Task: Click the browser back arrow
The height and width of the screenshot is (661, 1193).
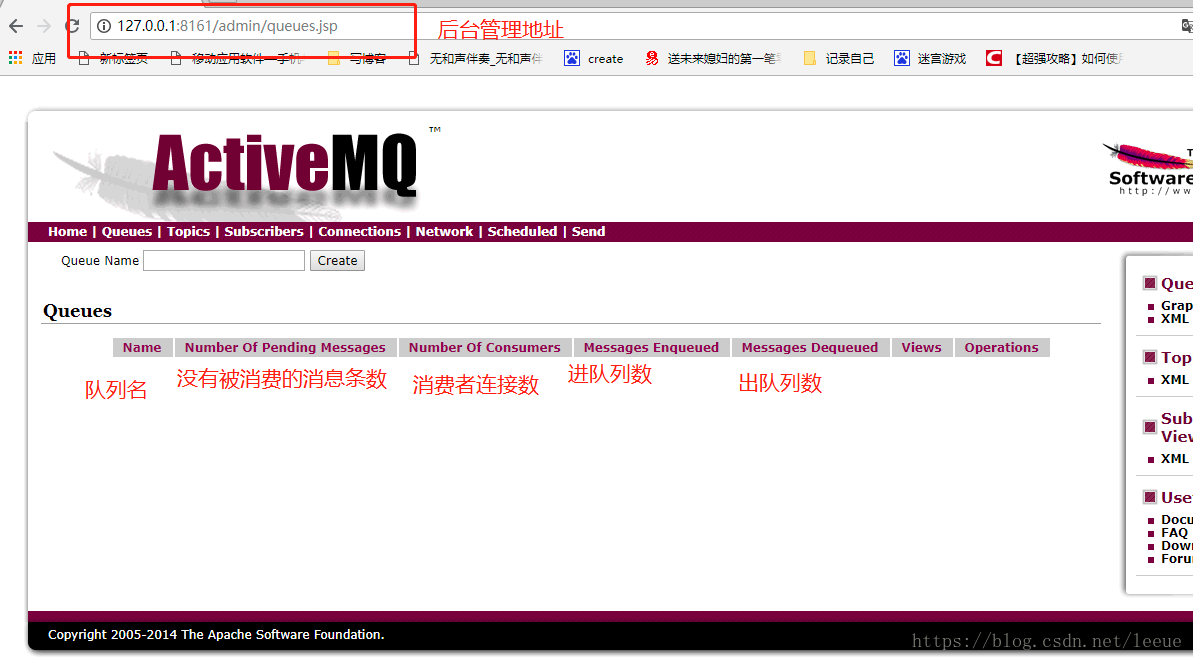Action: (16, 27)
